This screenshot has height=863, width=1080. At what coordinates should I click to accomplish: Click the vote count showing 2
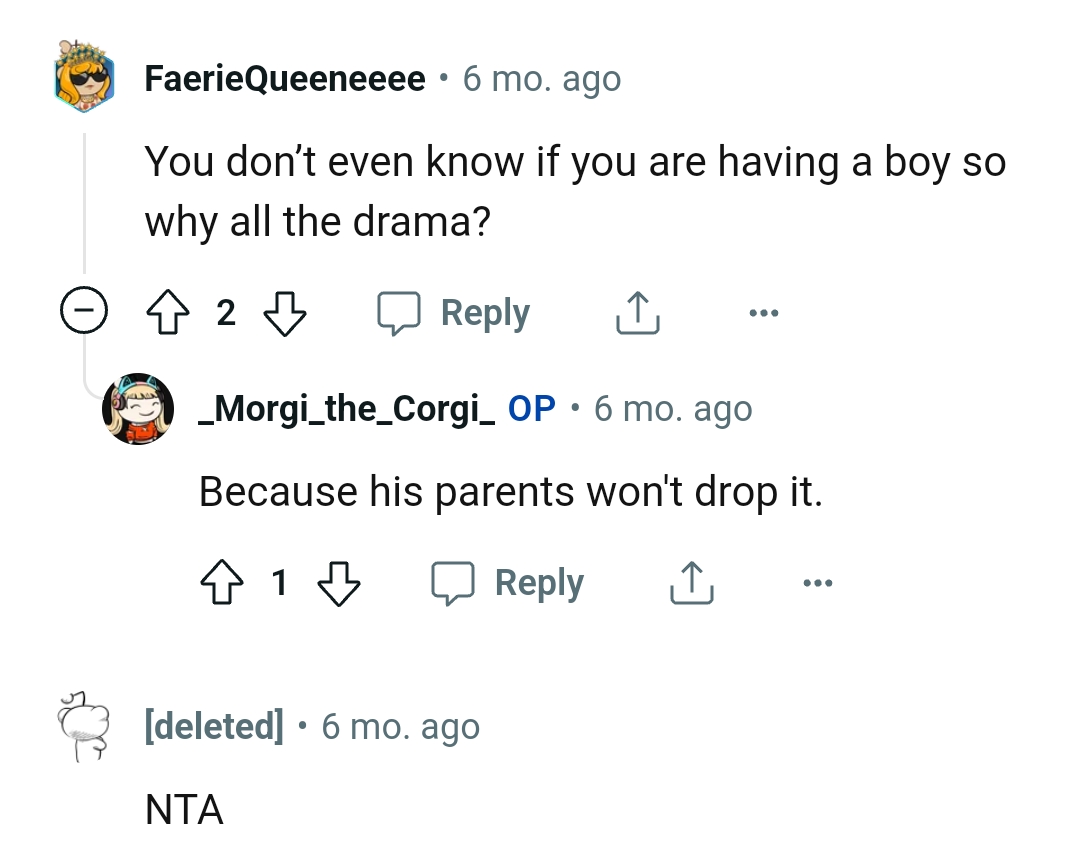tap(226, 312)
